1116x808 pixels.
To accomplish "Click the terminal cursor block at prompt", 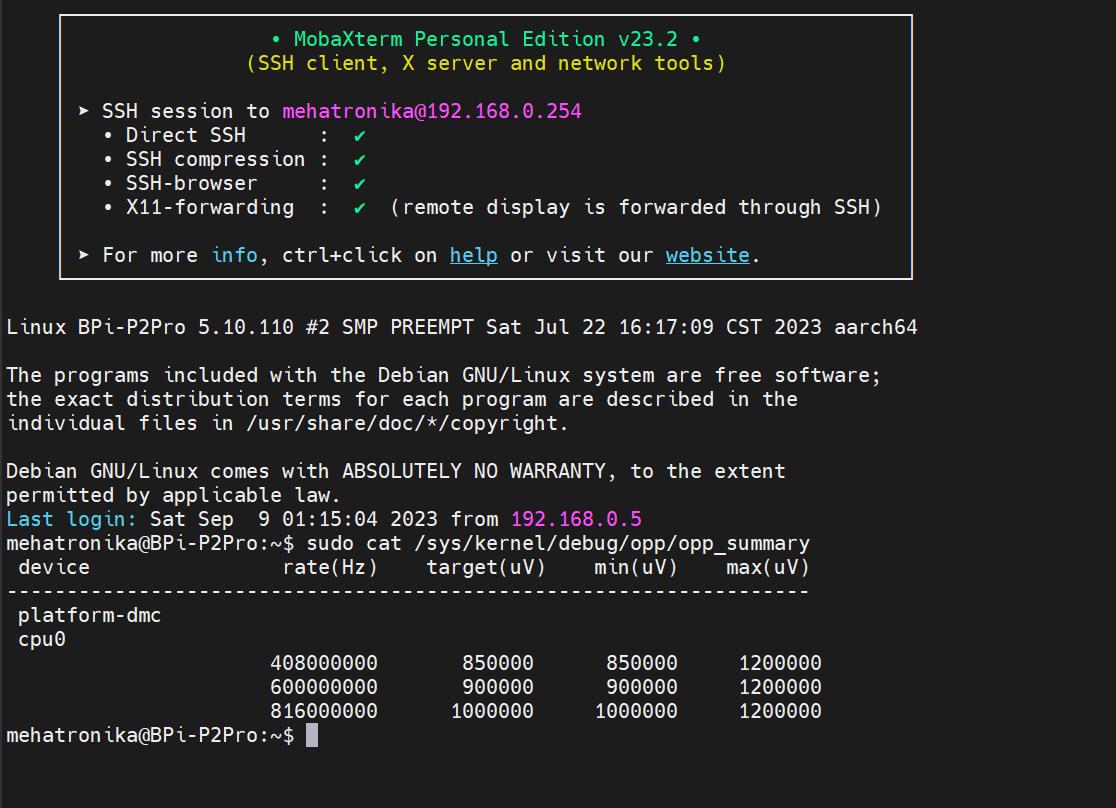I will tap(312, 735).
